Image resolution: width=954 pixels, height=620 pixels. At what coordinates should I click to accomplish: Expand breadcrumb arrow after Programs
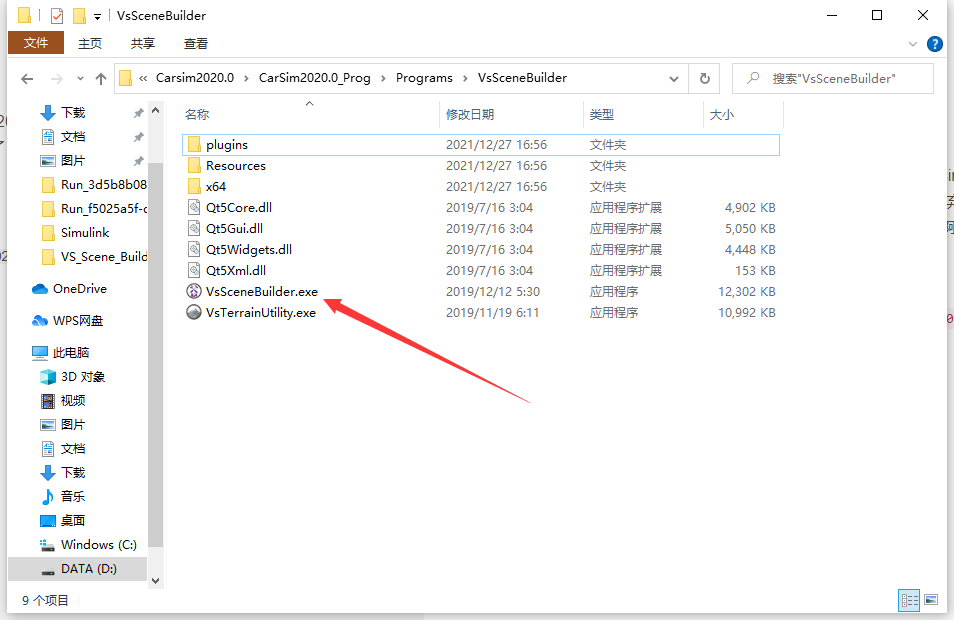point(465,78)
